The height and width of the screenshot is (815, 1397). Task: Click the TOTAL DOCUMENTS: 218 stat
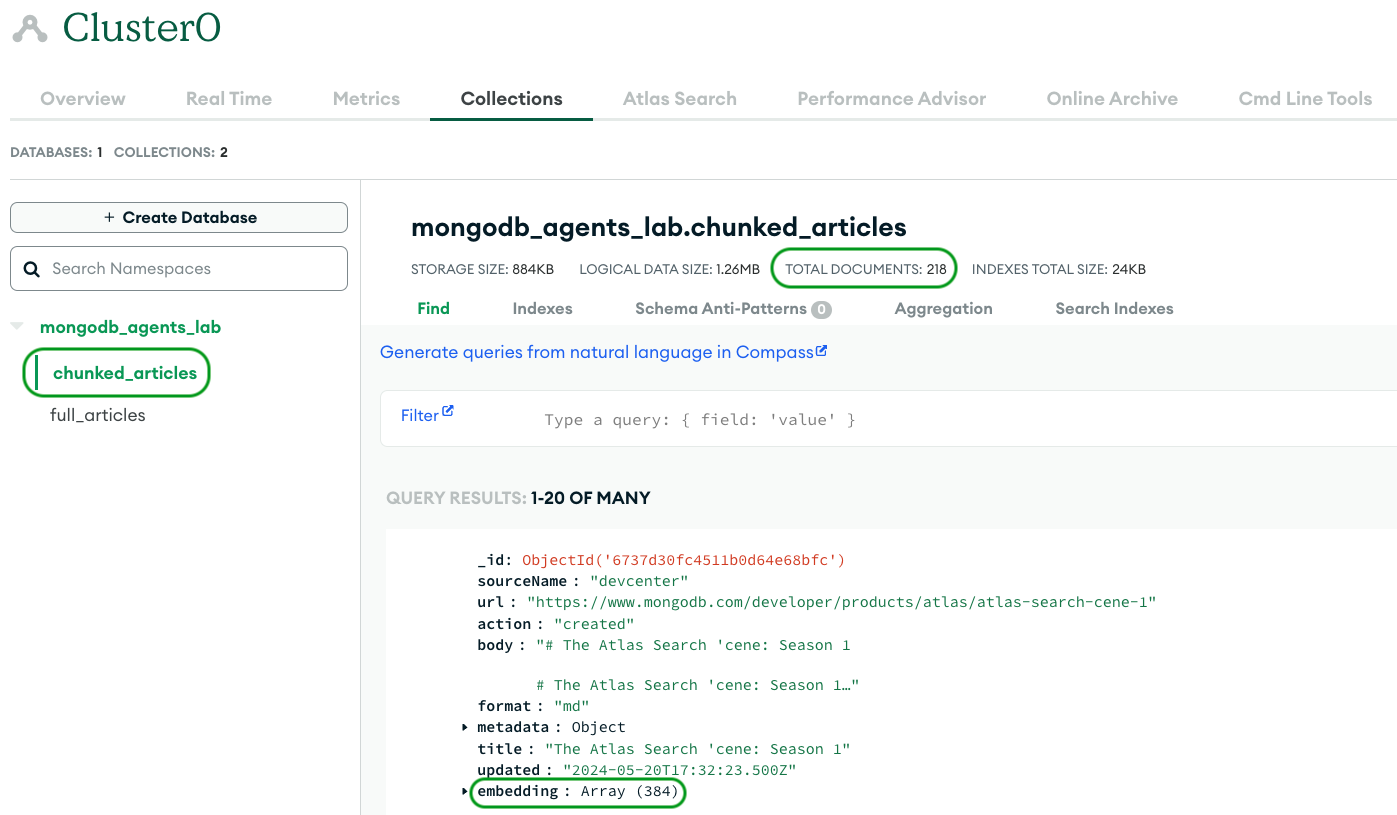[x=866, y=269]
